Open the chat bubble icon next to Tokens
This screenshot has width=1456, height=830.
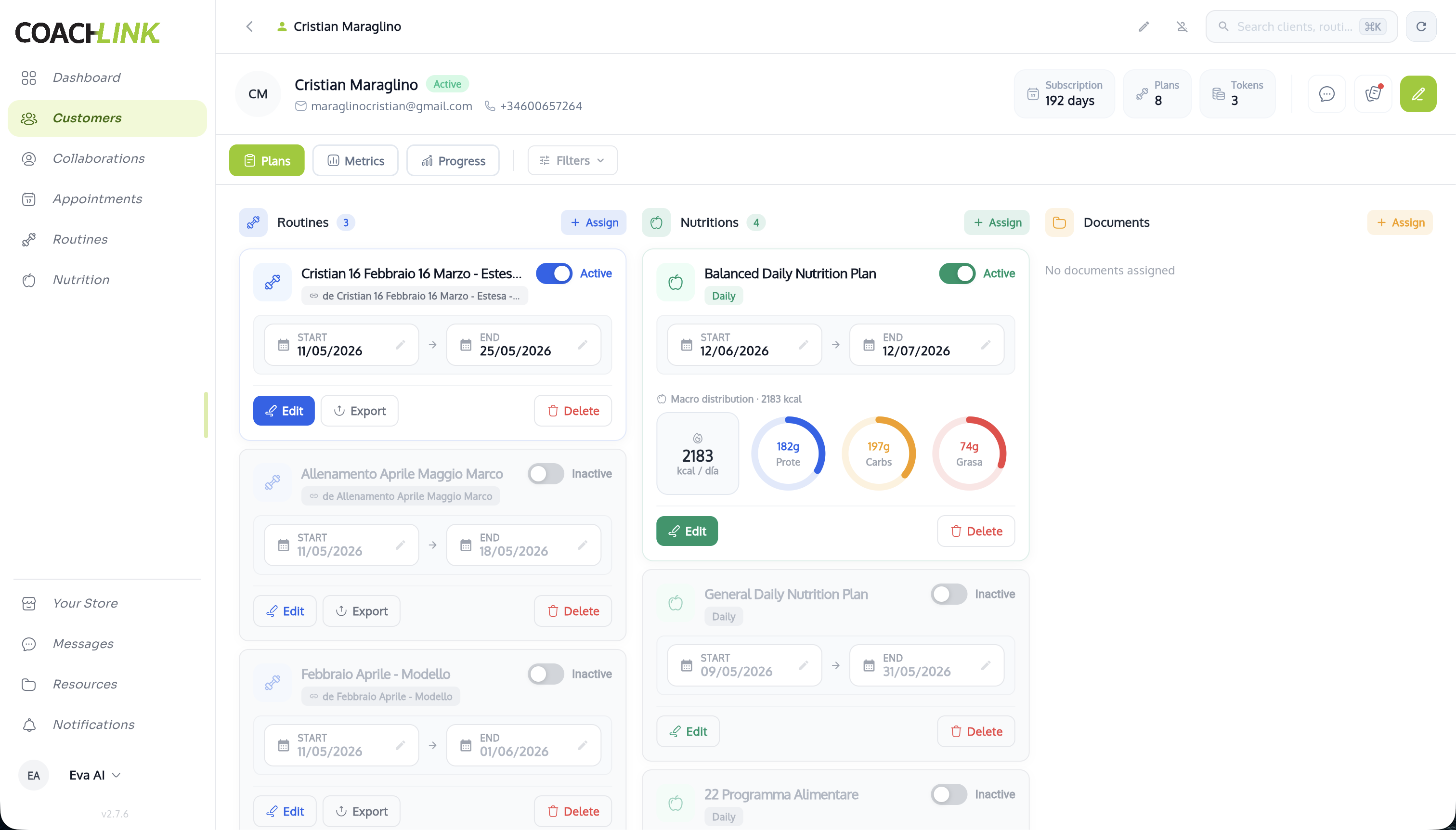(1326, 93)
